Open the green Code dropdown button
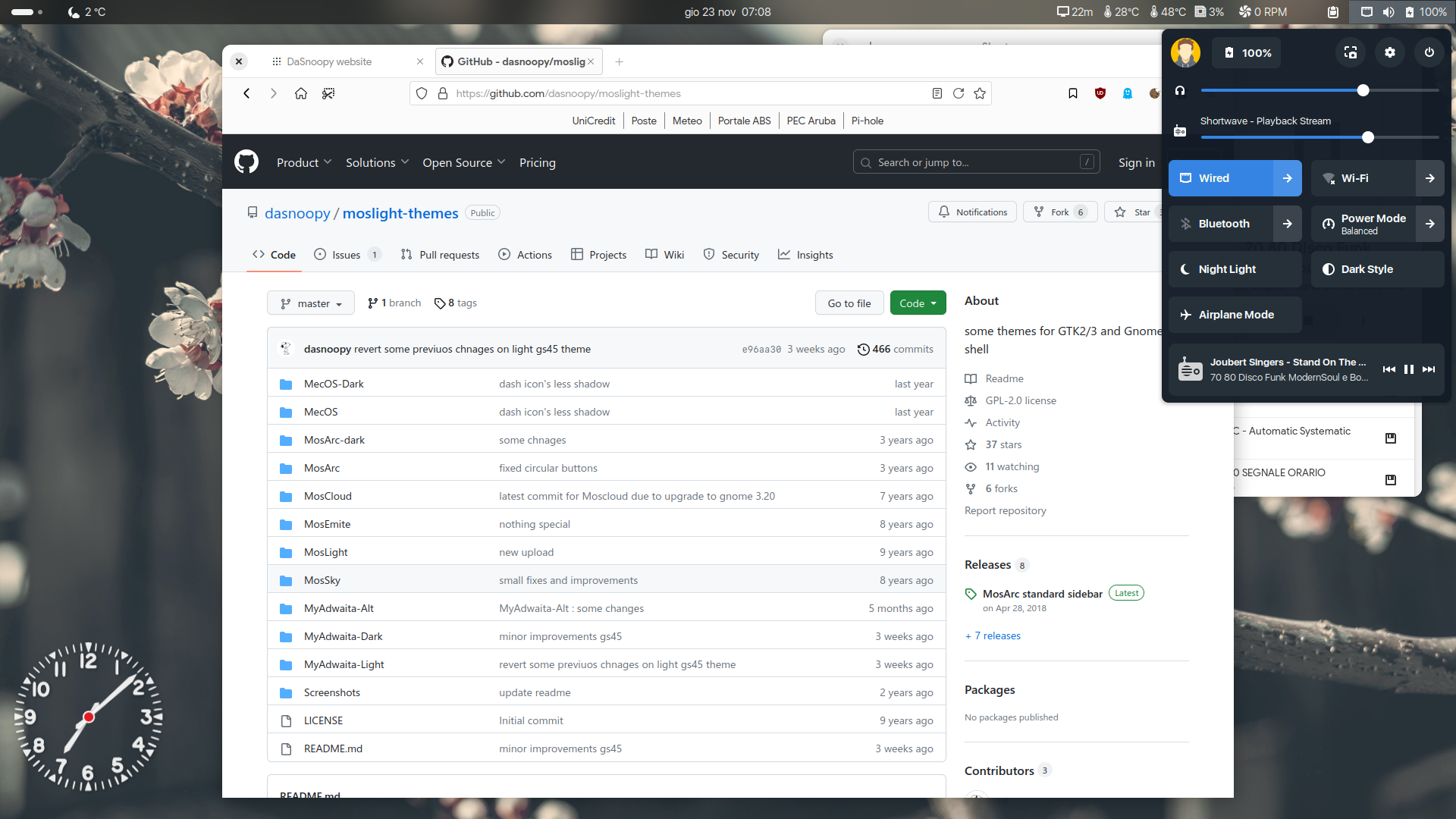1456x819 pixels. tap(918, 303)
